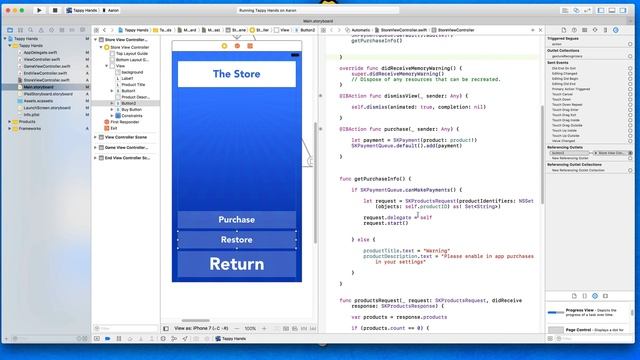Switch to the standard editor mode
The width and height of the screenshot is (640, 360).
(x=565, y=10)
